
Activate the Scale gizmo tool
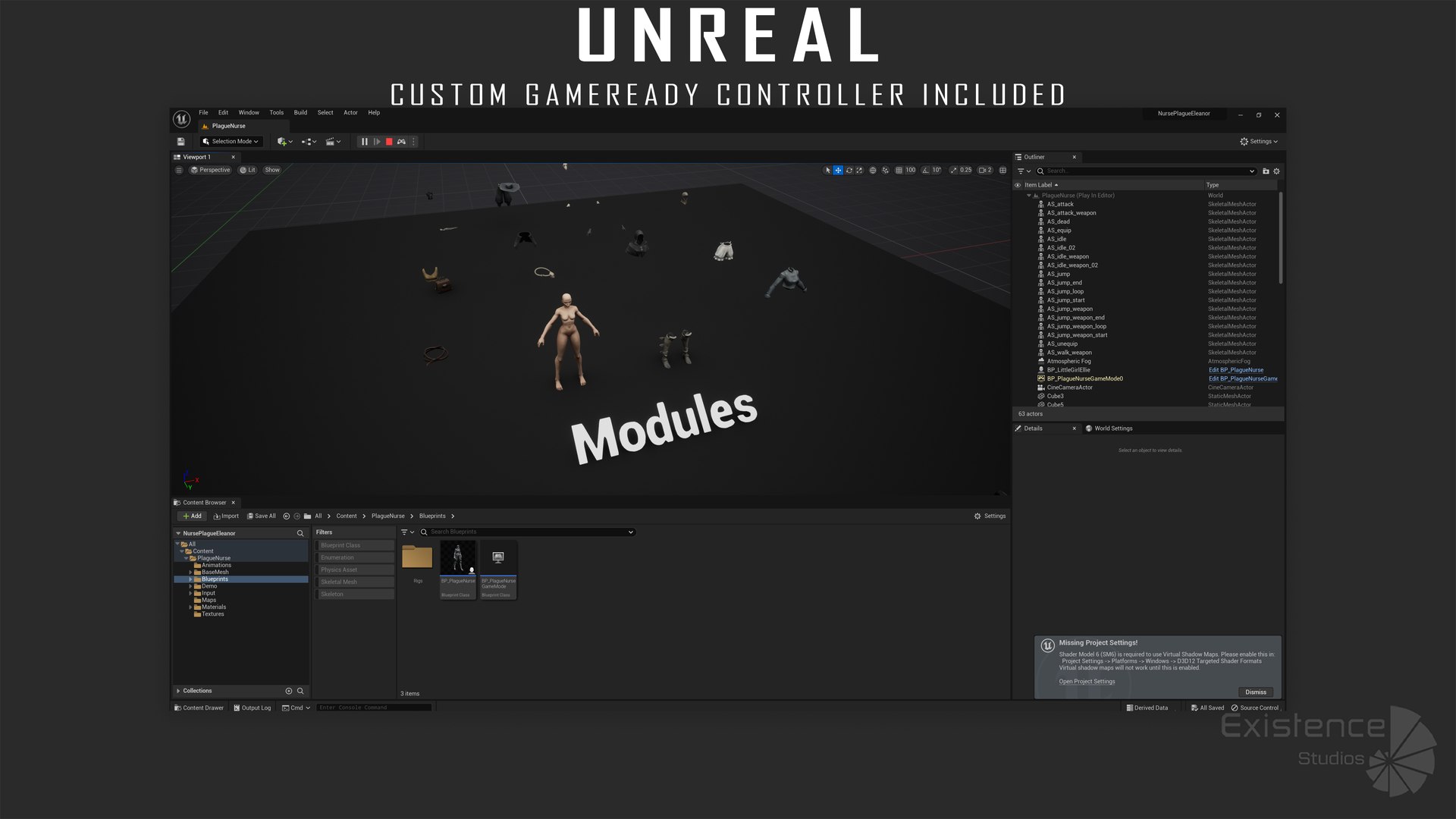[859, 171]
